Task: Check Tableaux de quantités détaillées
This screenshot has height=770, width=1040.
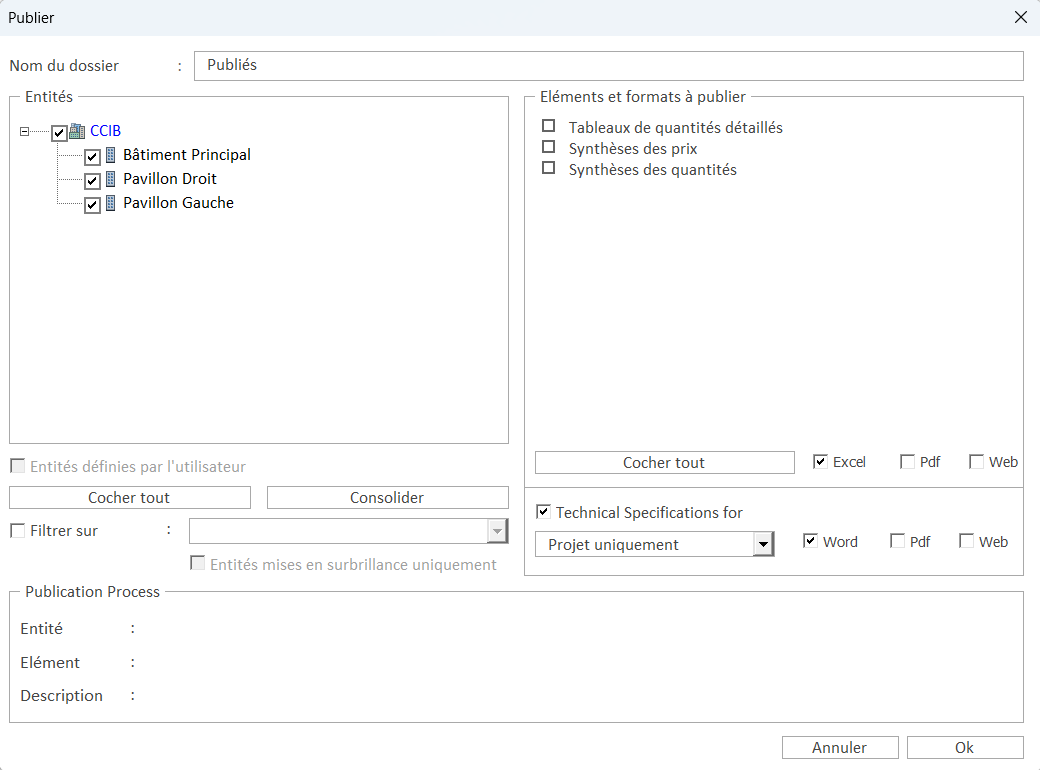Action: click(549, 125)
